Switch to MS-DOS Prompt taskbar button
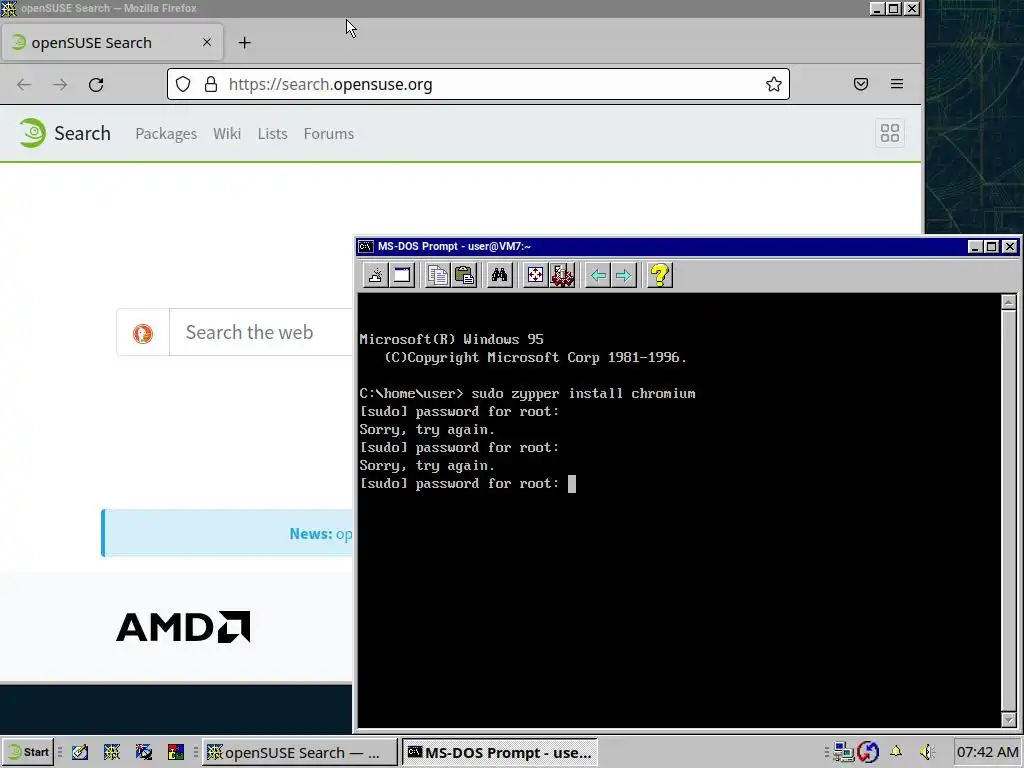 pyautogui.click(x=500, y=752)
